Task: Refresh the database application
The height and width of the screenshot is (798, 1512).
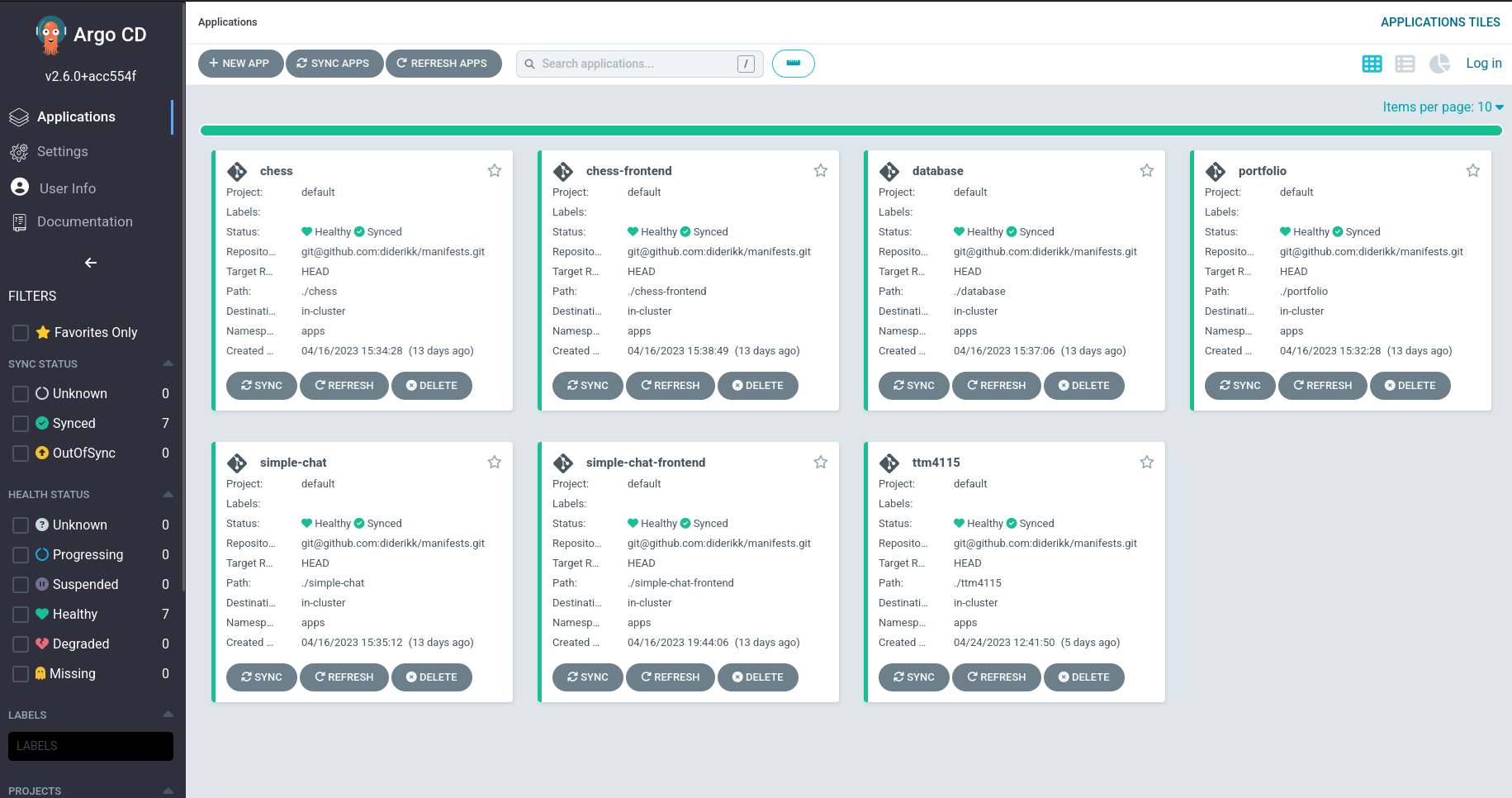Action: pos(997,386)
